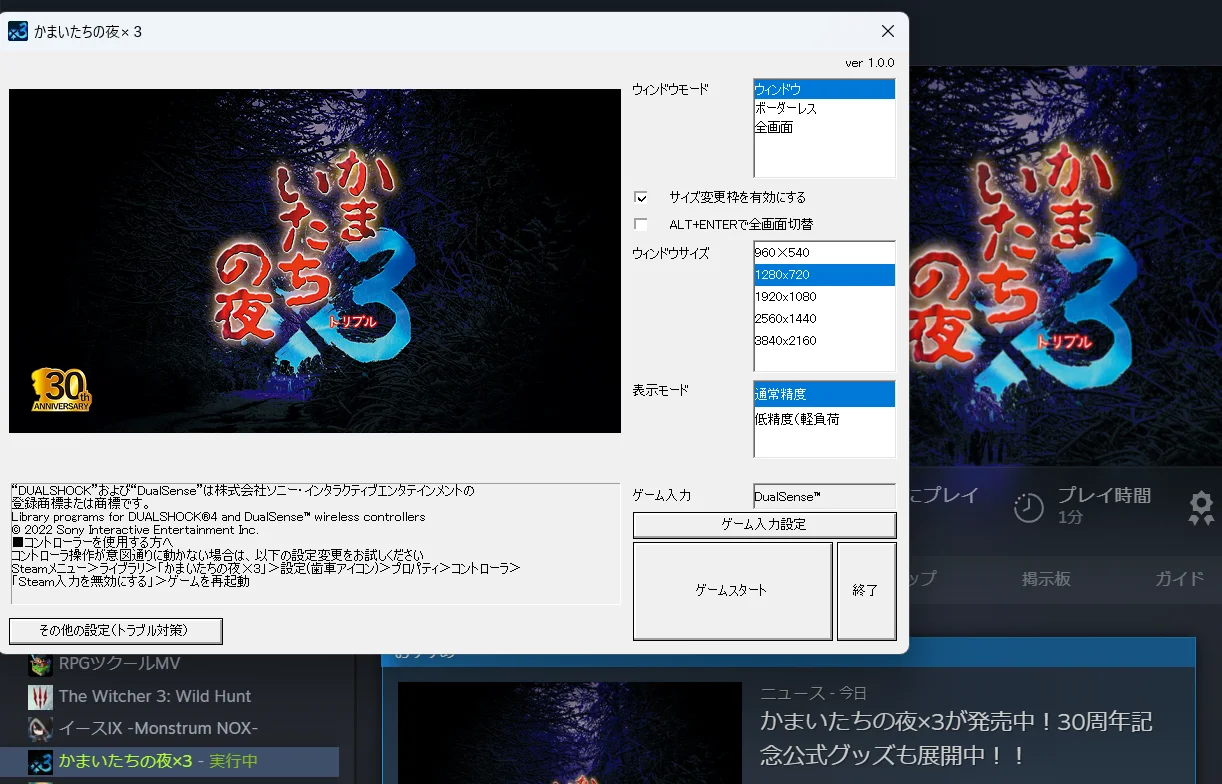Click the game logo banner in the launcher
Image resolution: width=1222 pixels, height=784 pixels.
point(315,261)
